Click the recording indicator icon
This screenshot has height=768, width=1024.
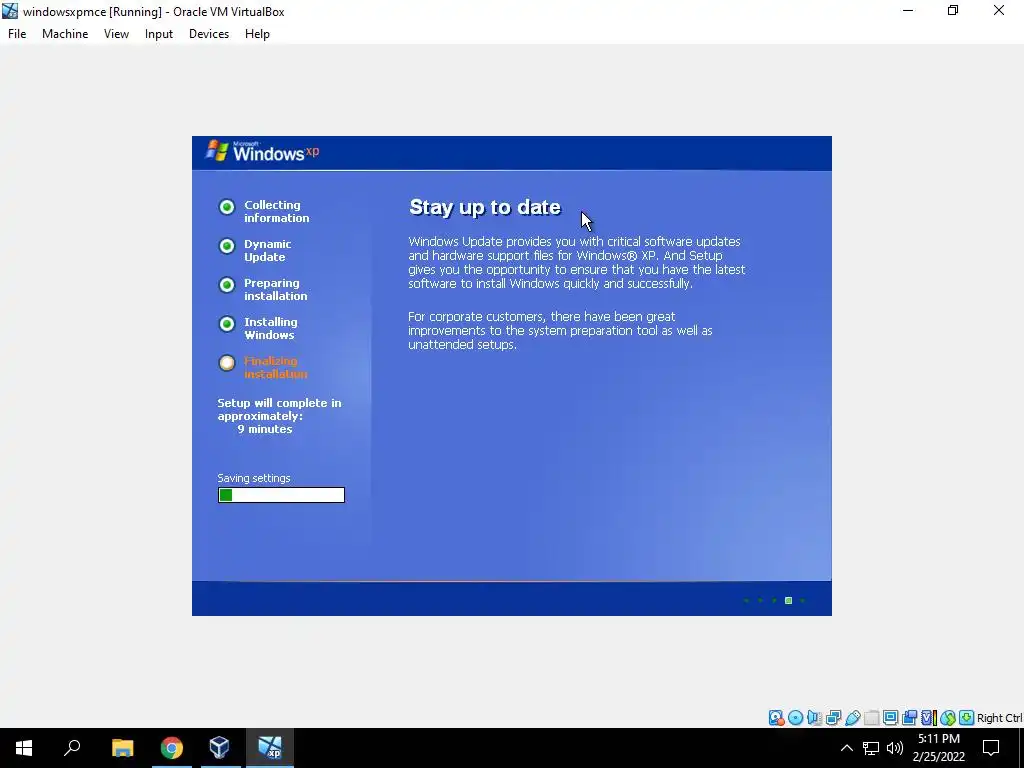coord(909,718)
